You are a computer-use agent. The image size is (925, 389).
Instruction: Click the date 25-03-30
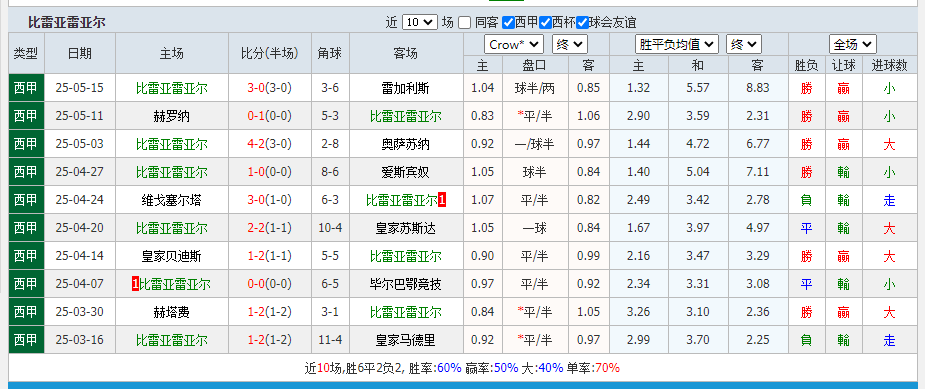[80, 312]
